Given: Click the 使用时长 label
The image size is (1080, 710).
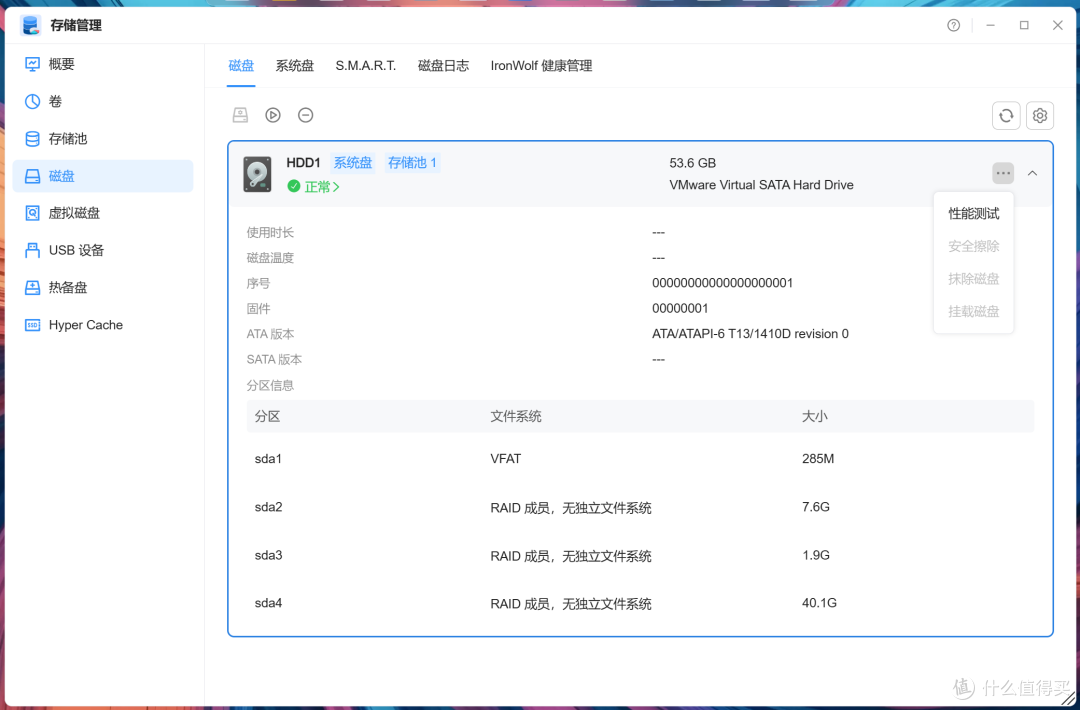Looking at the screenshot, I should [x=270, y=233].
